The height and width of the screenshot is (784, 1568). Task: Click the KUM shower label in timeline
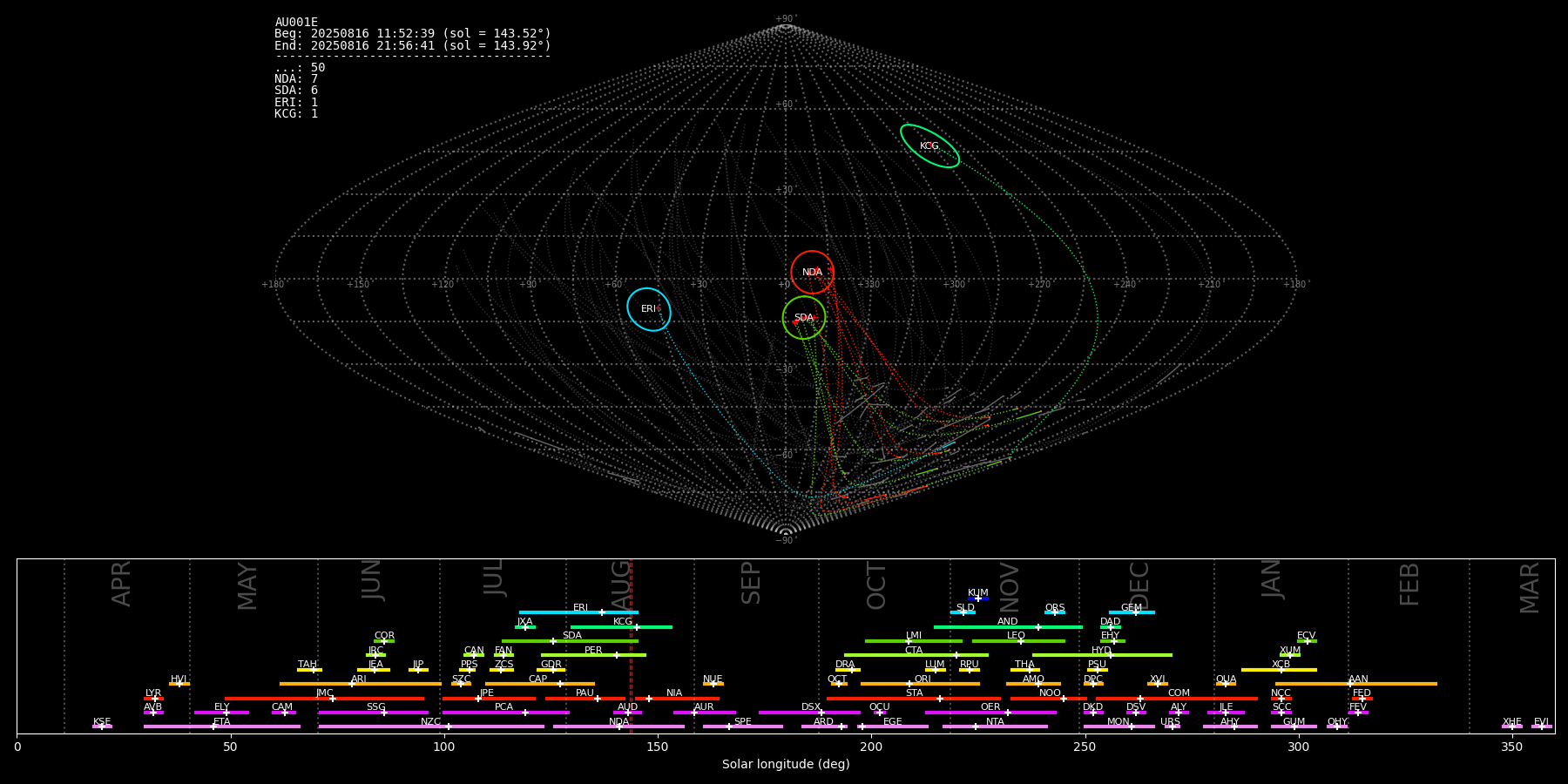point(978,593)
